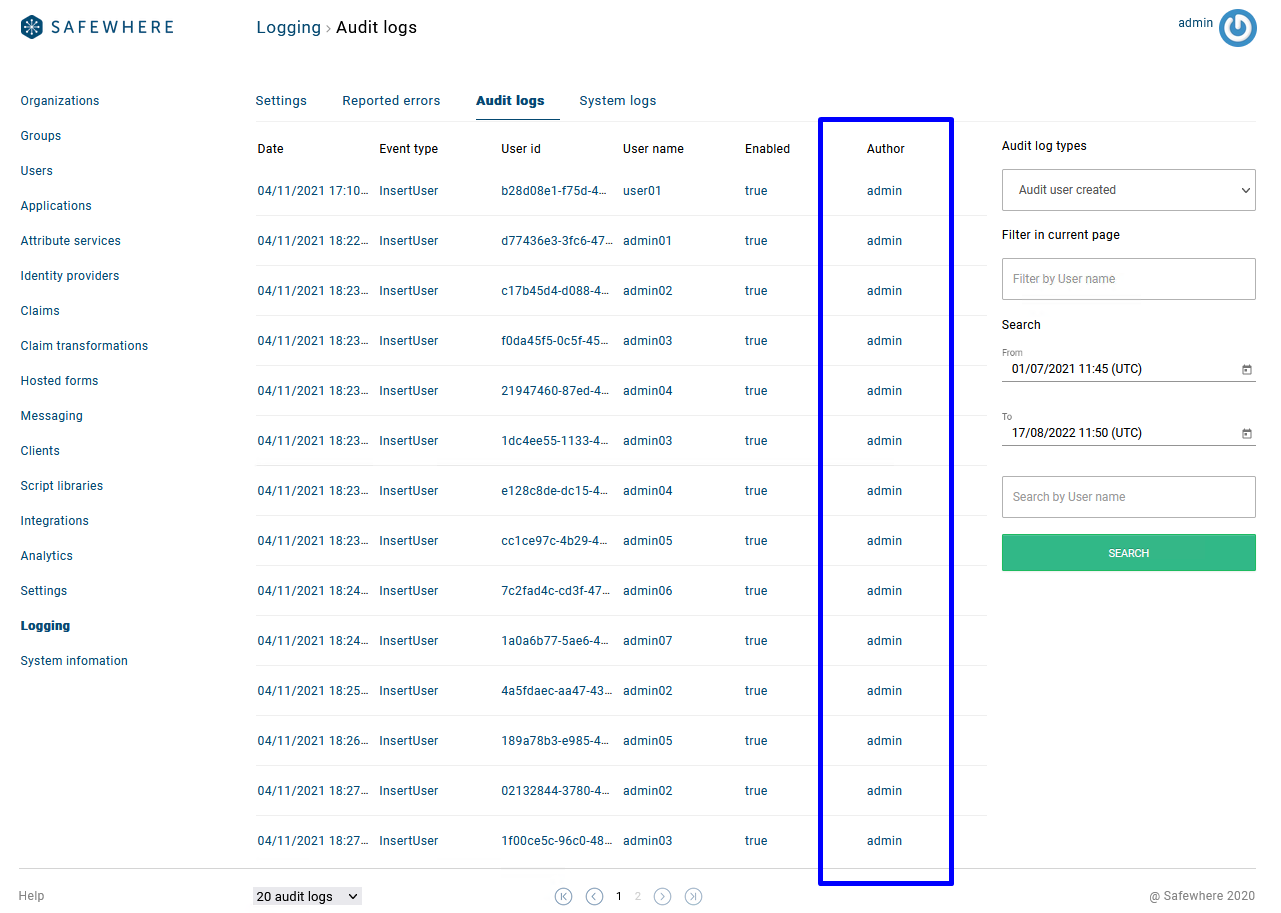The width and height of the screenshot is (1281, 913).
Task: Click the Filter by User name field
Action: [x=1128, y=279]
